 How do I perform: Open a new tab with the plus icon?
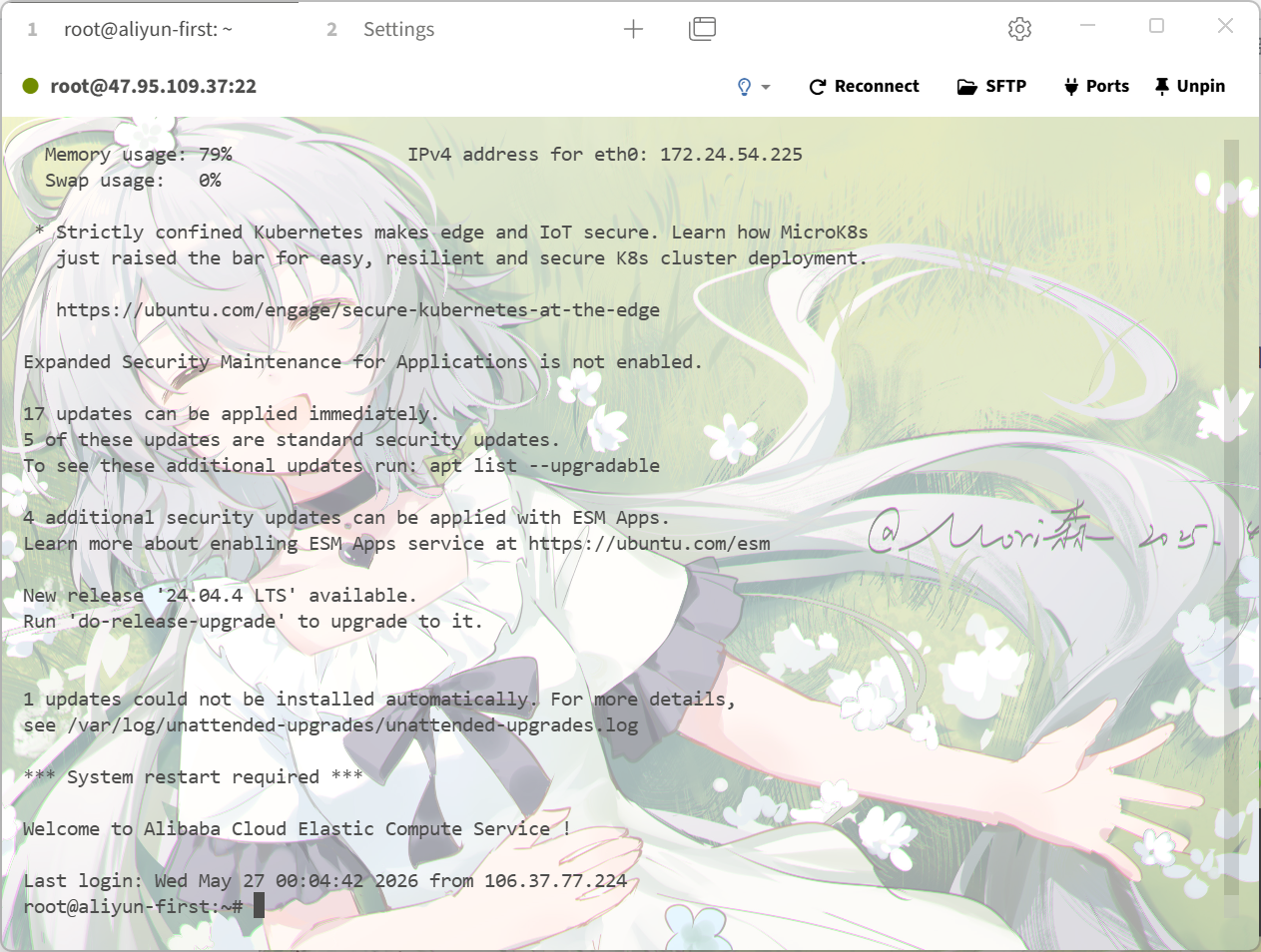(x=633, y=29)
